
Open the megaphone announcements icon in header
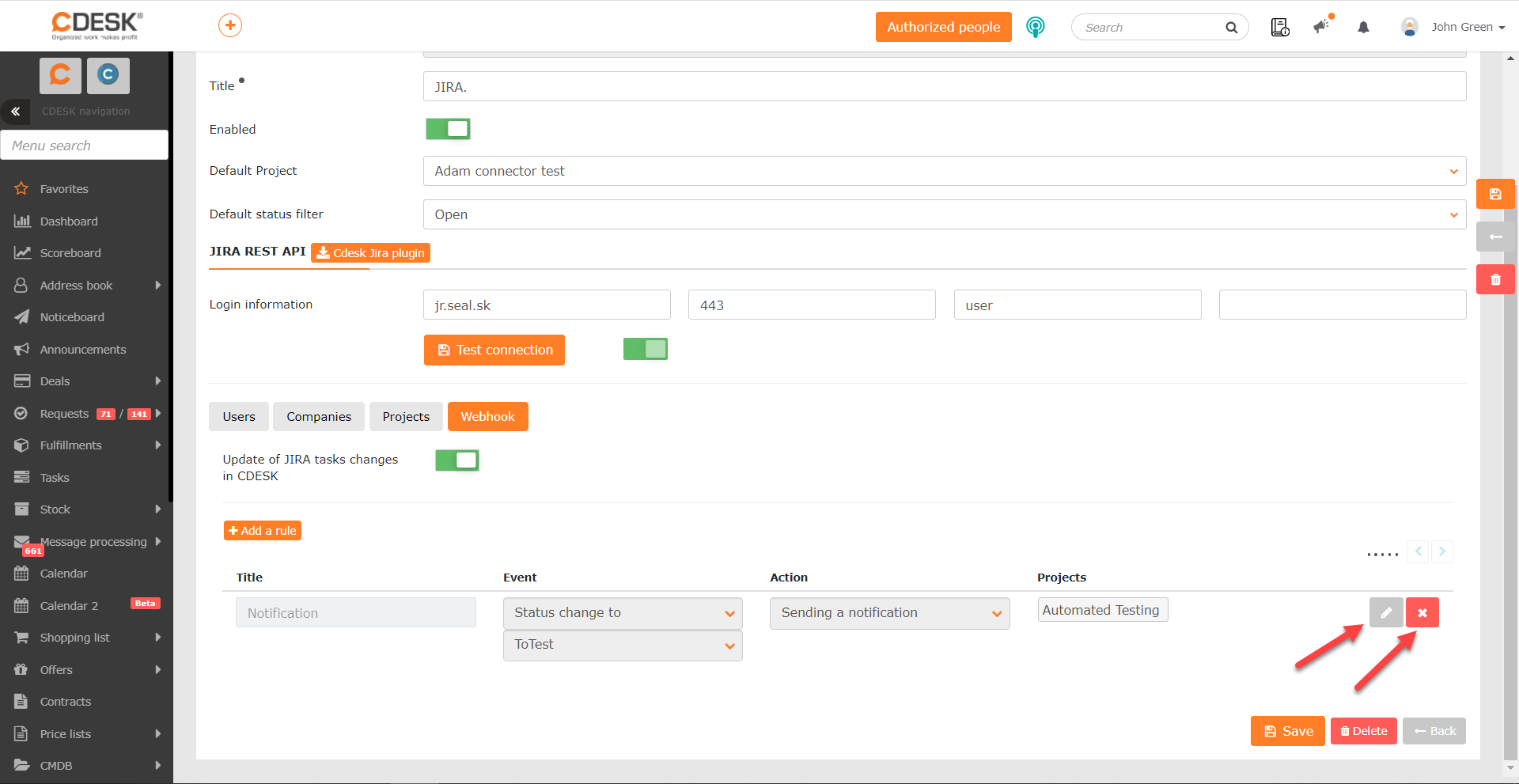(1322, 26)
